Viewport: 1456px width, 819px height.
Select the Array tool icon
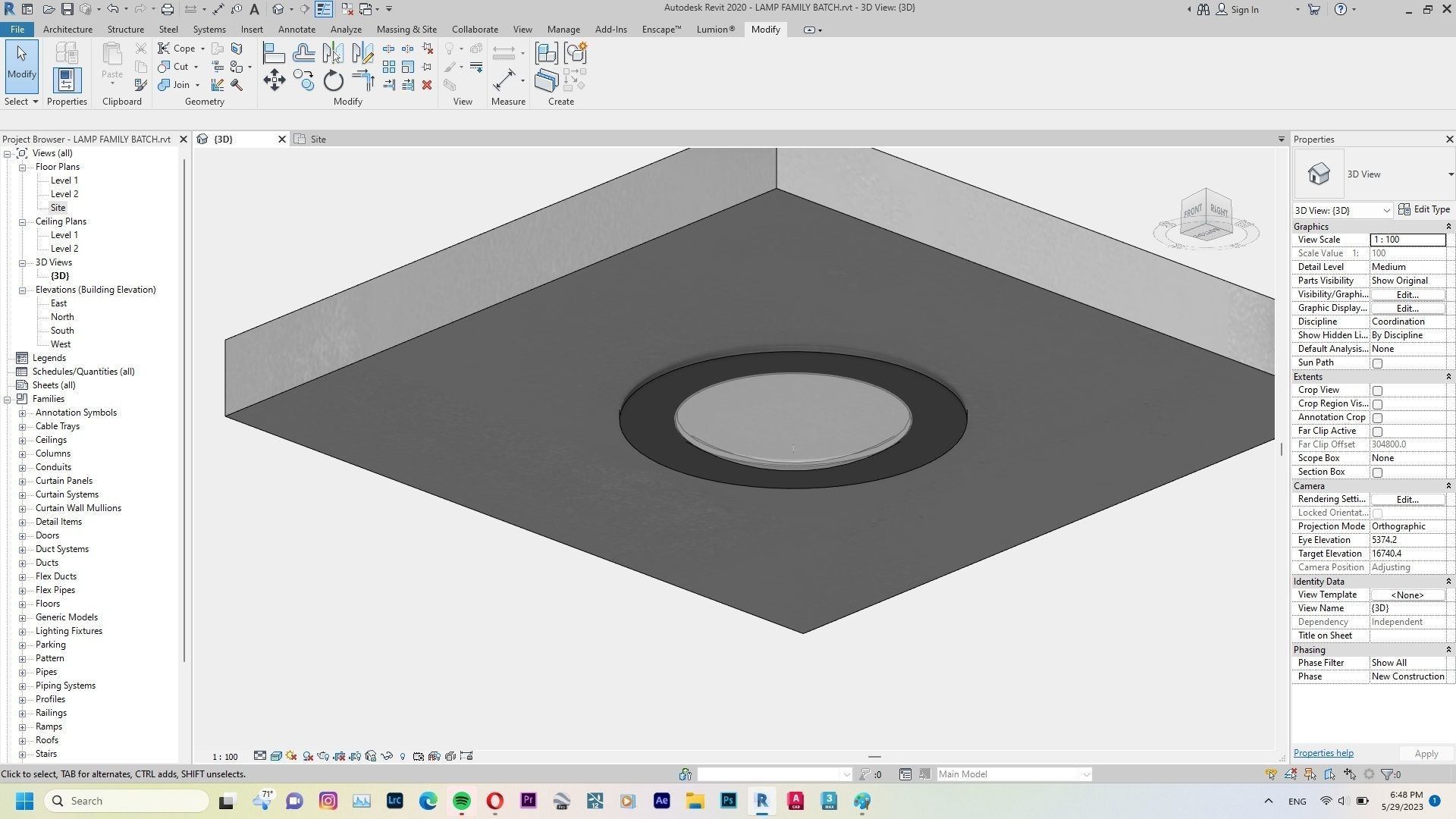[388, 67]
